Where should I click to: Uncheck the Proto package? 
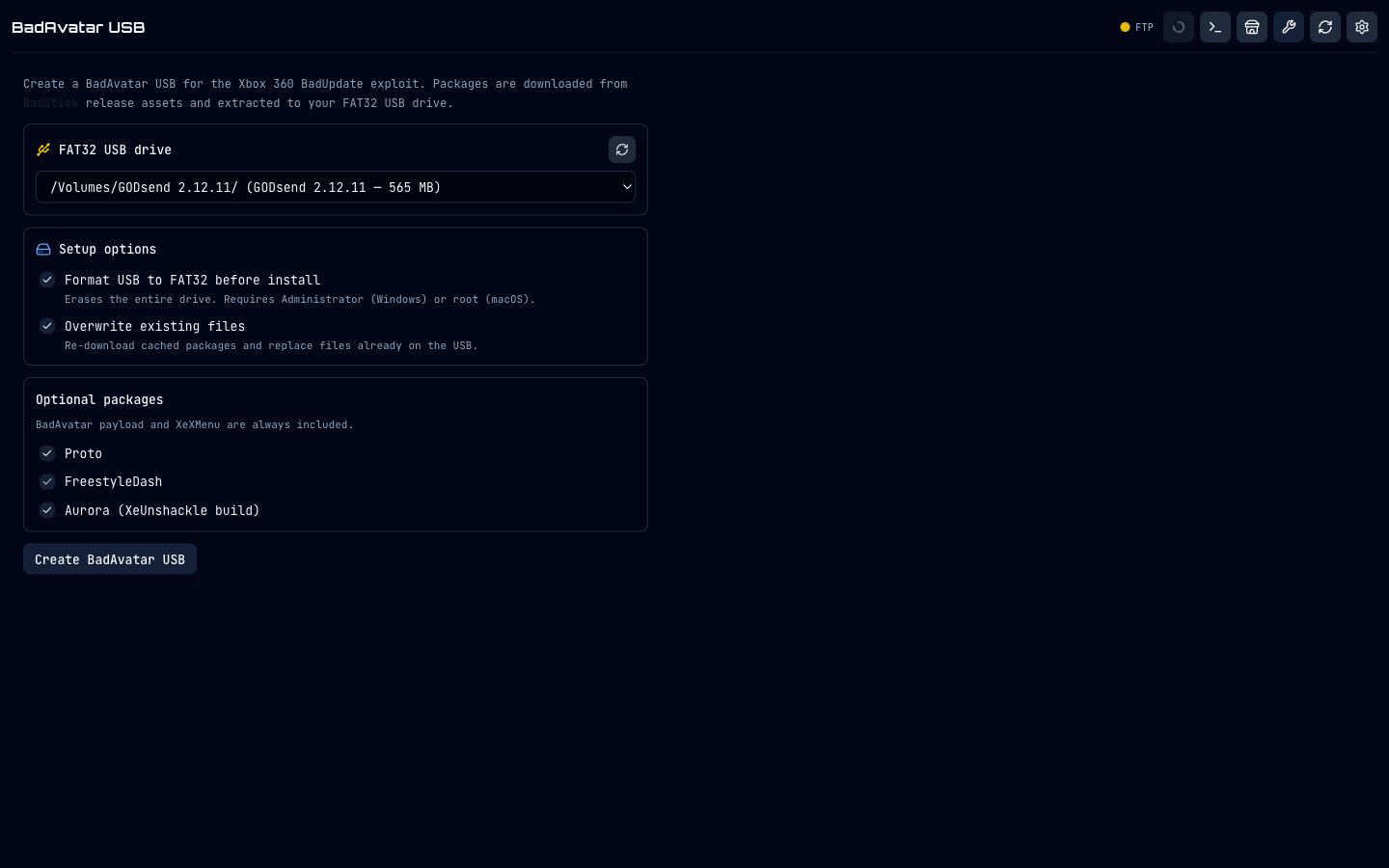pos(46,453)
